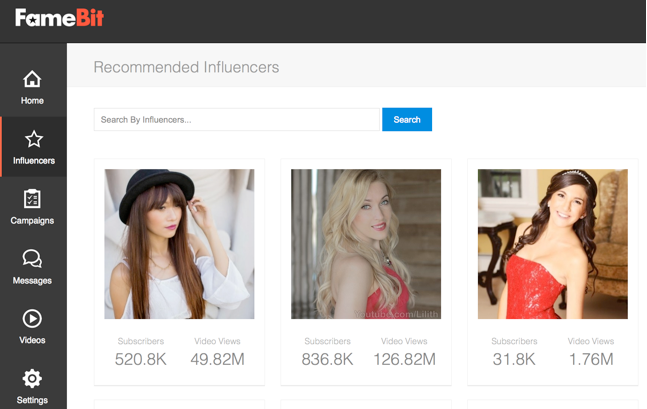
Task: Go to the Videos play icon
Action: (32, 319)
